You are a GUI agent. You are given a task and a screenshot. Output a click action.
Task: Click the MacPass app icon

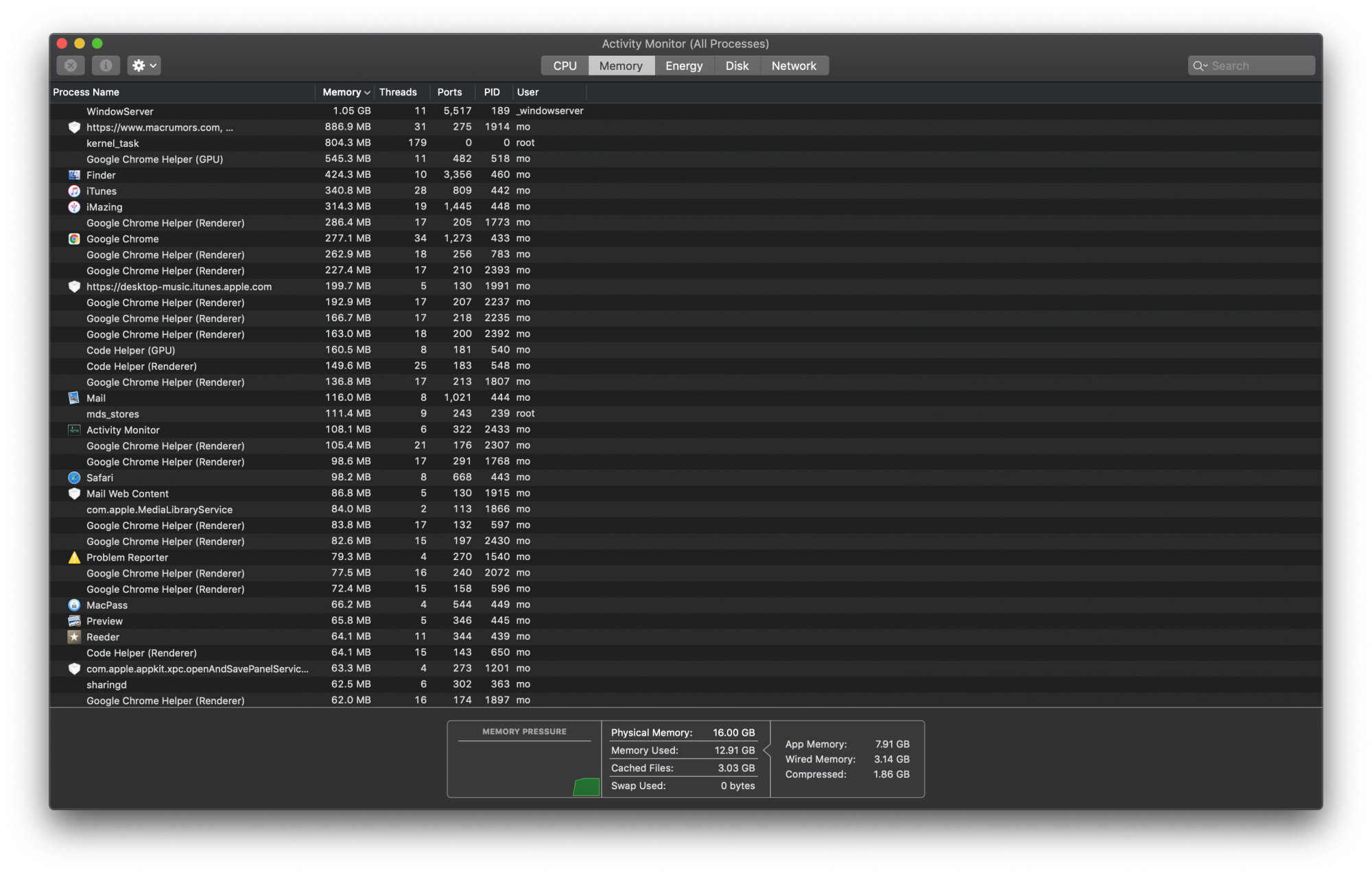74,605
